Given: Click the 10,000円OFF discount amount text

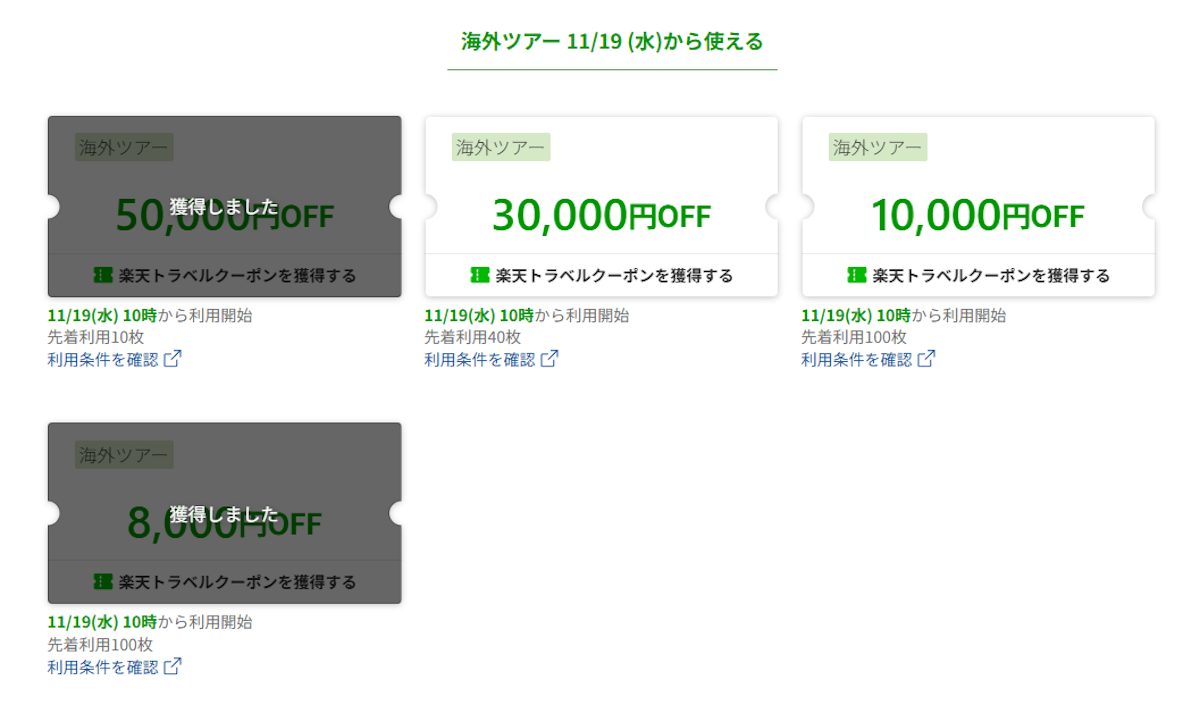Looking at the screenshot, I should click(x=977, y=215).
